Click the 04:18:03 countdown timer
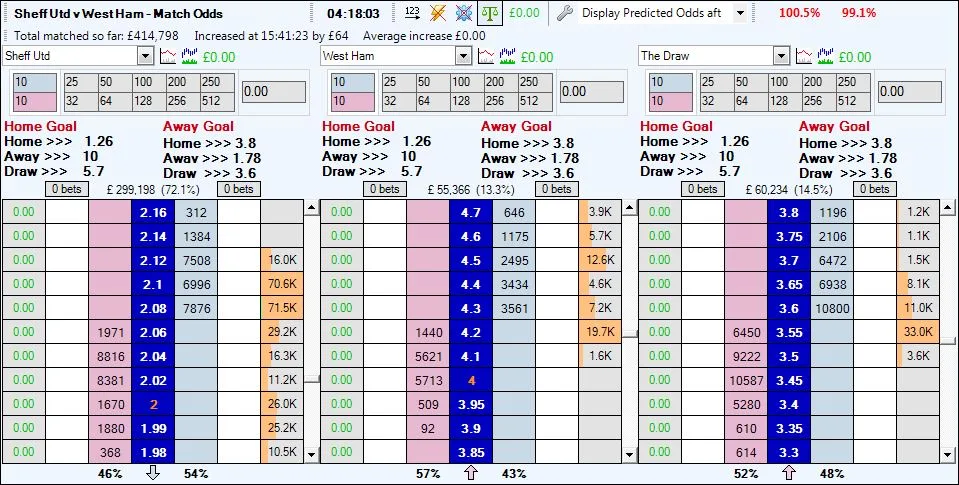Image resolution: width=959 pixels, height=485 pixels. (353, 13)
